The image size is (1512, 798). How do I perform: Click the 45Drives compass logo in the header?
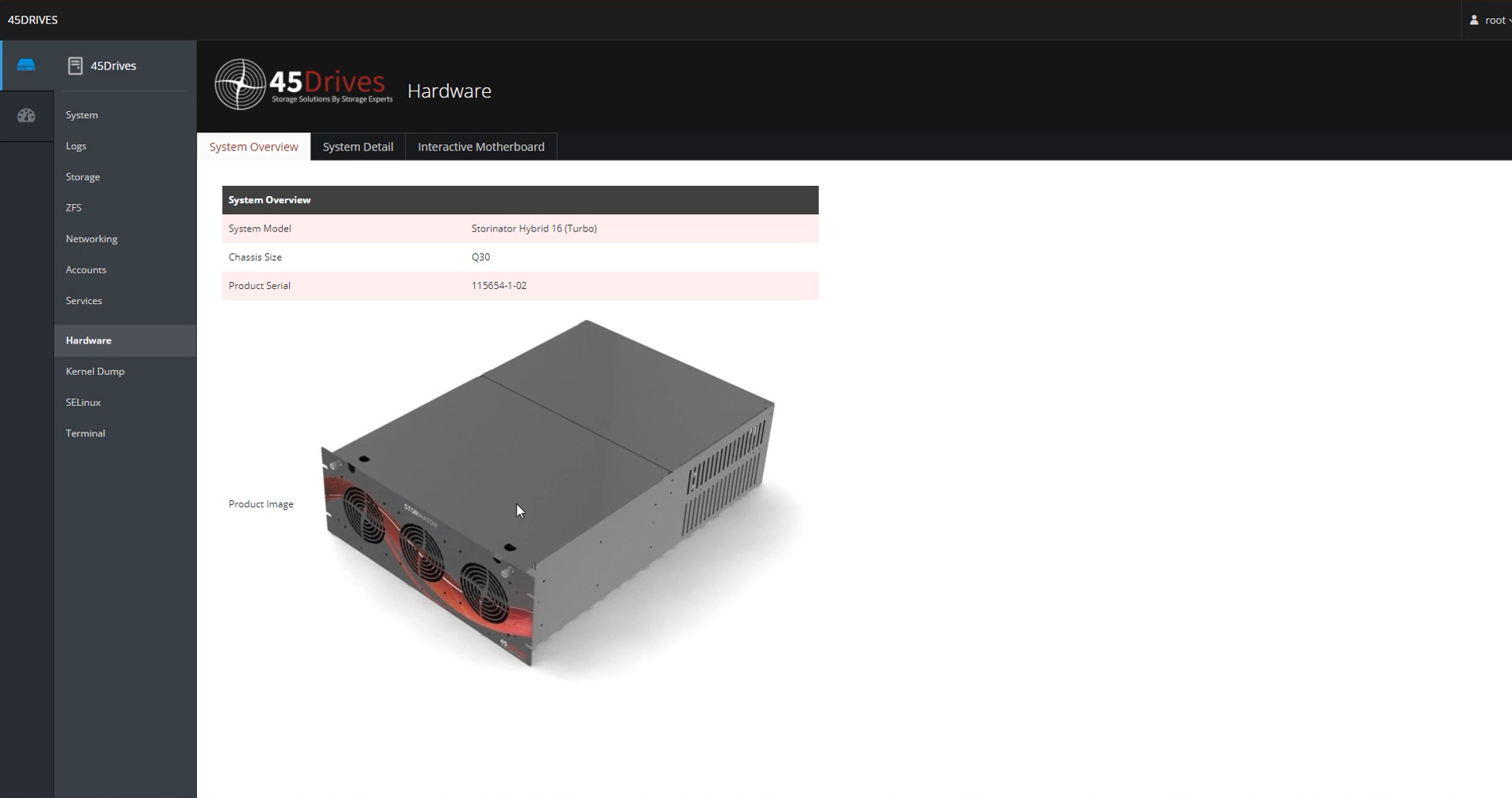coord(239,84)
